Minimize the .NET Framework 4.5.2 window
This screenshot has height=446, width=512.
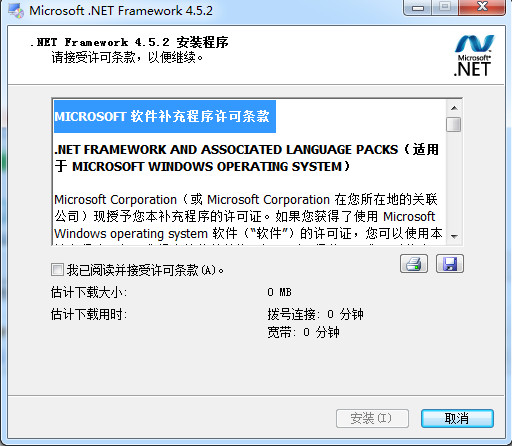(418, 7)
